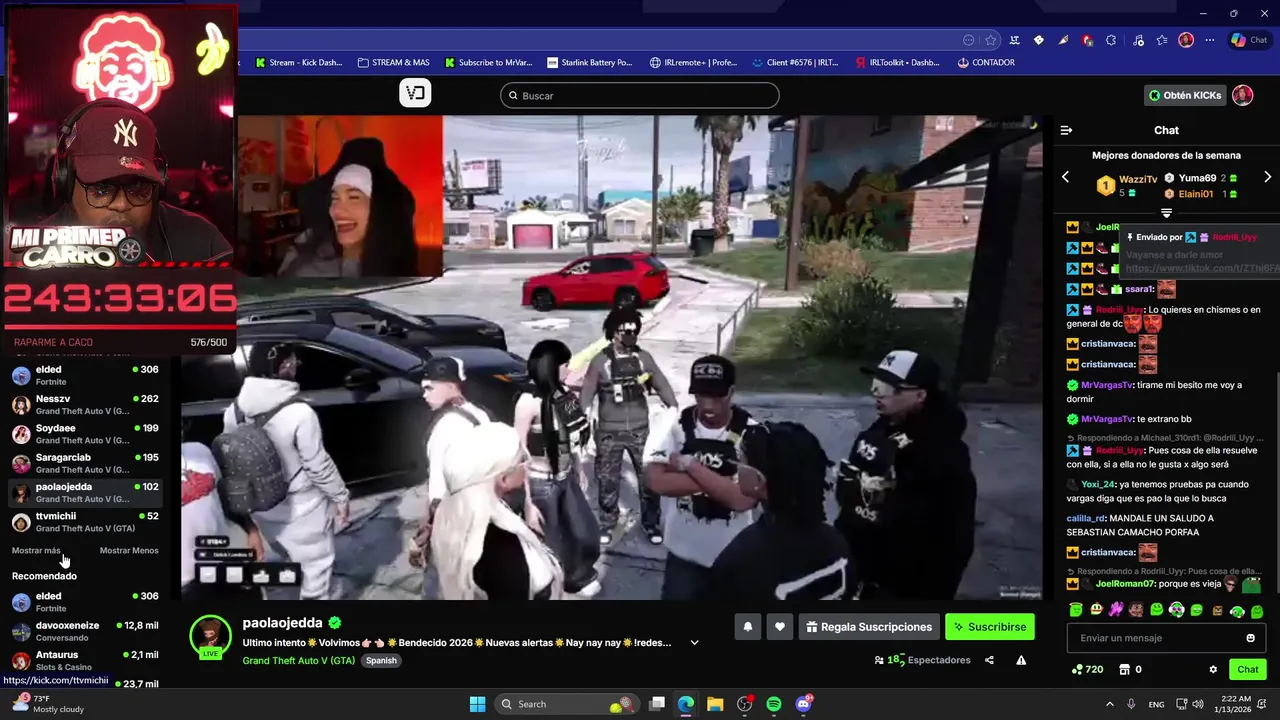Click the Buscar search field
Image resolution: width=1280 pixels, height=720 pixels.
pyautogui.click(x=640, y=95)
